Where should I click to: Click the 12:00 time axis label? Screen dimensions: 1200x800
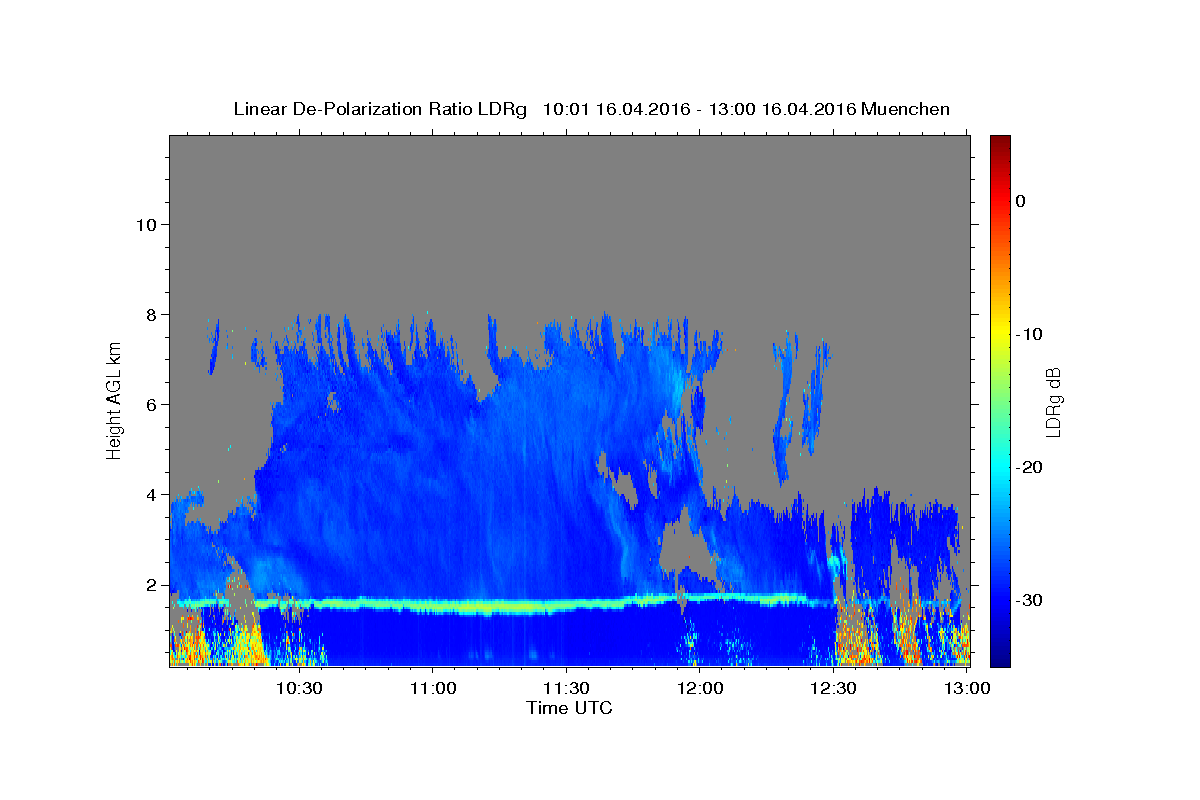click(x=700, y=688)
